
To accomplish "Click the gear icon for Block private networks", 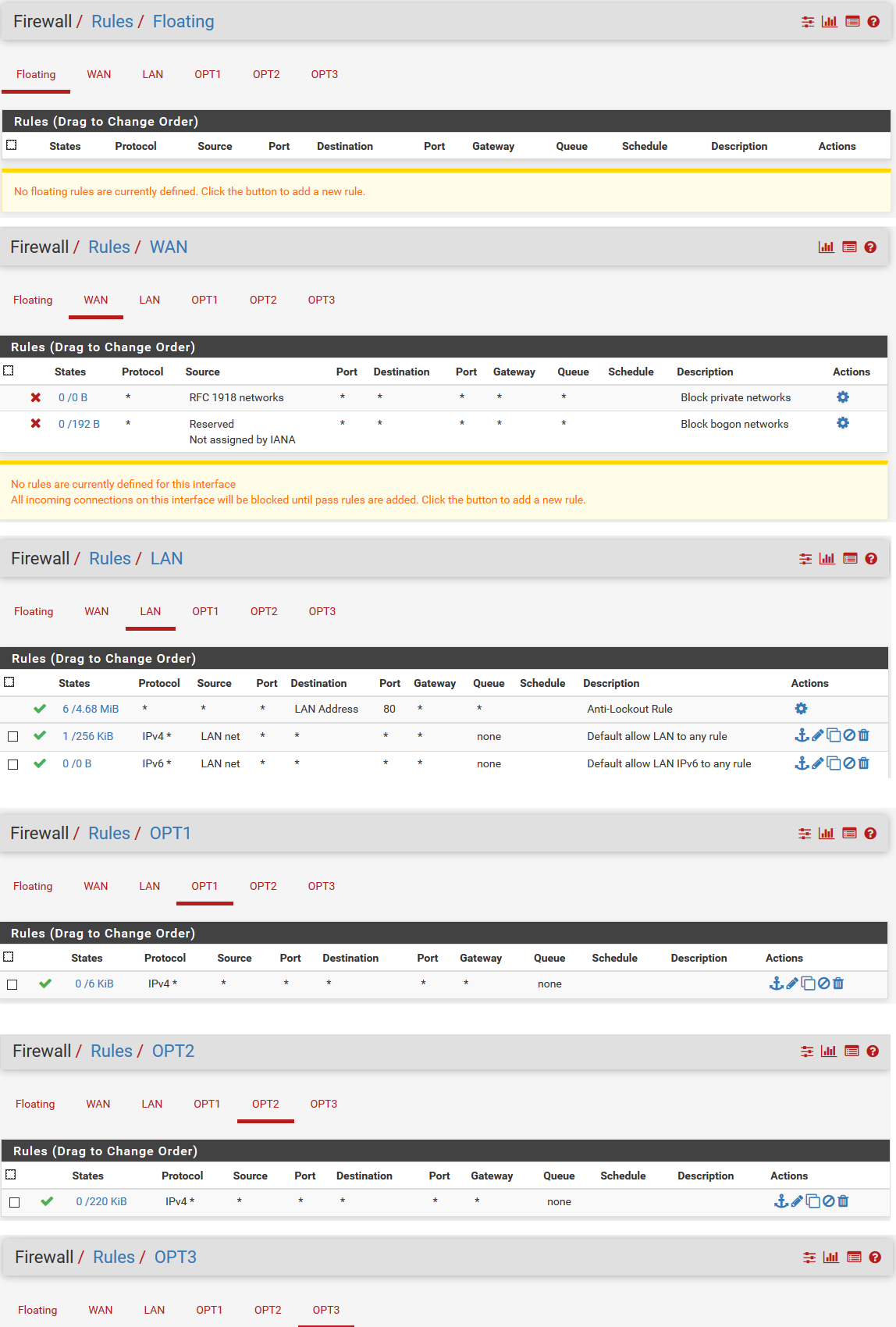I will 843,397.
